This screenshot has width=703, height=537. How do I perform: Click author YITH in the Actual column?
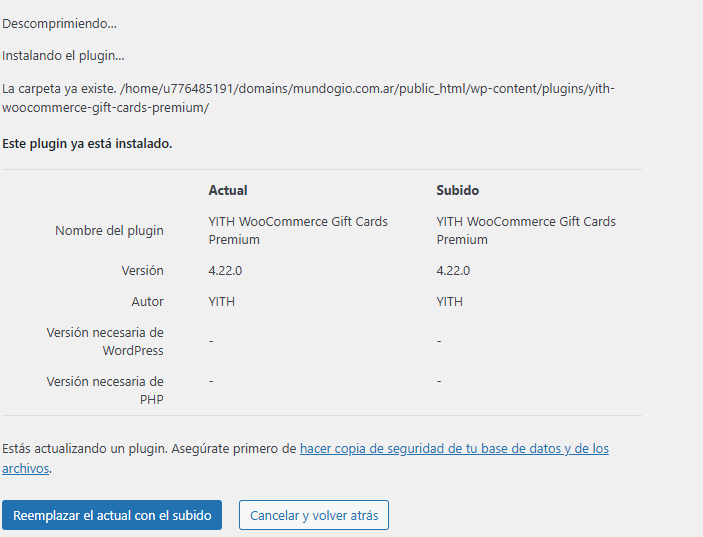click(222, 301)
